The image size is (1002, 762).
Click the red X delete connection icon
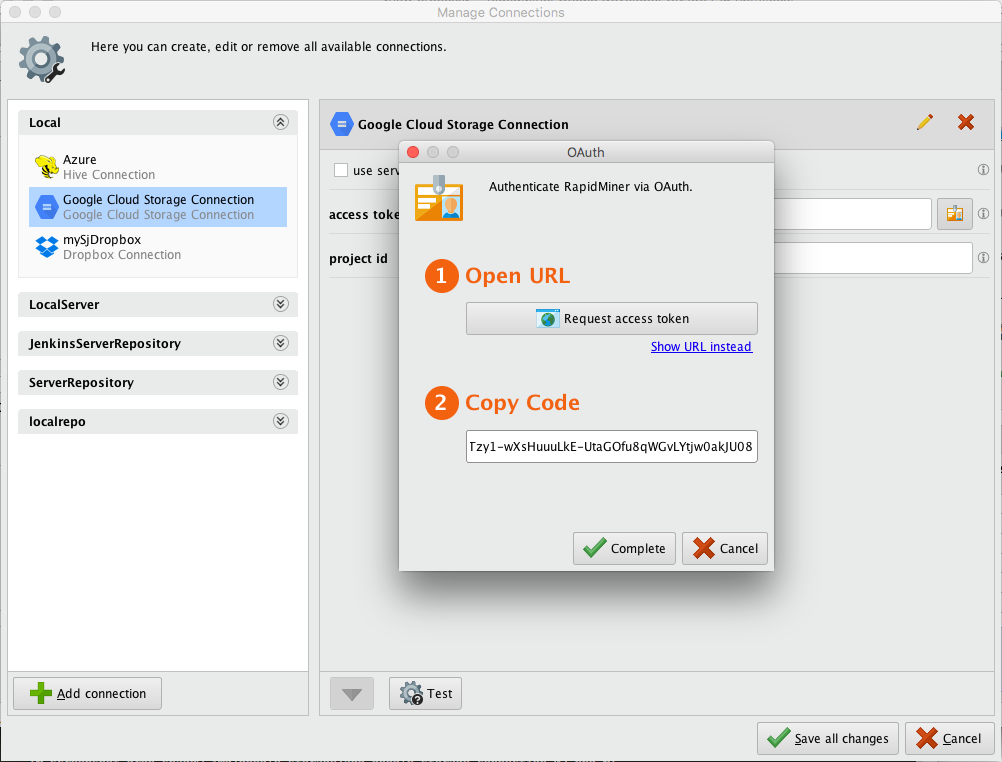click(966, 122)
